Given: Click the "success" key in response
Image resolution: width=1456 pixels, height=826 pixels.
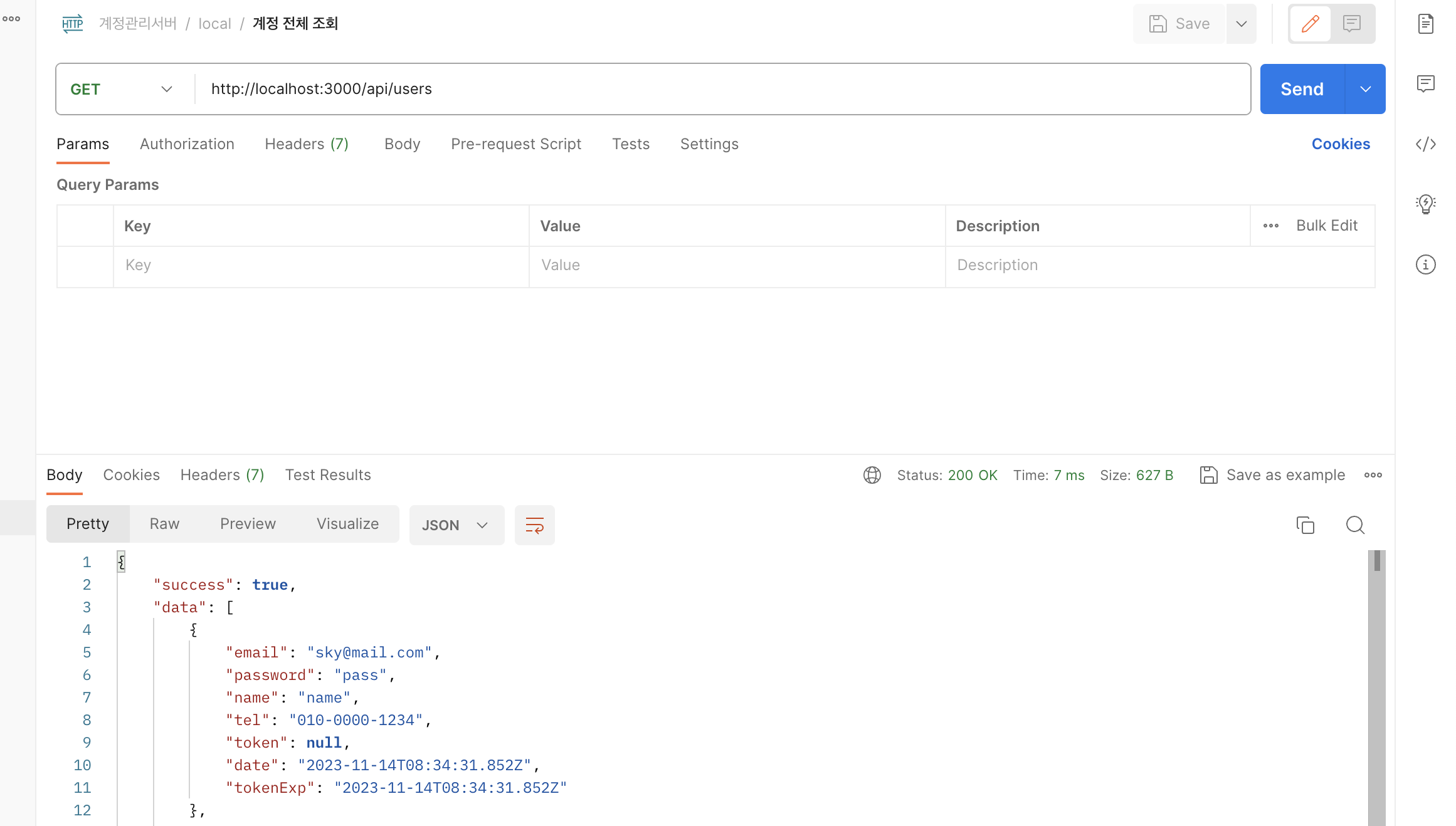Looking at the screenshot, I should 194,585.
